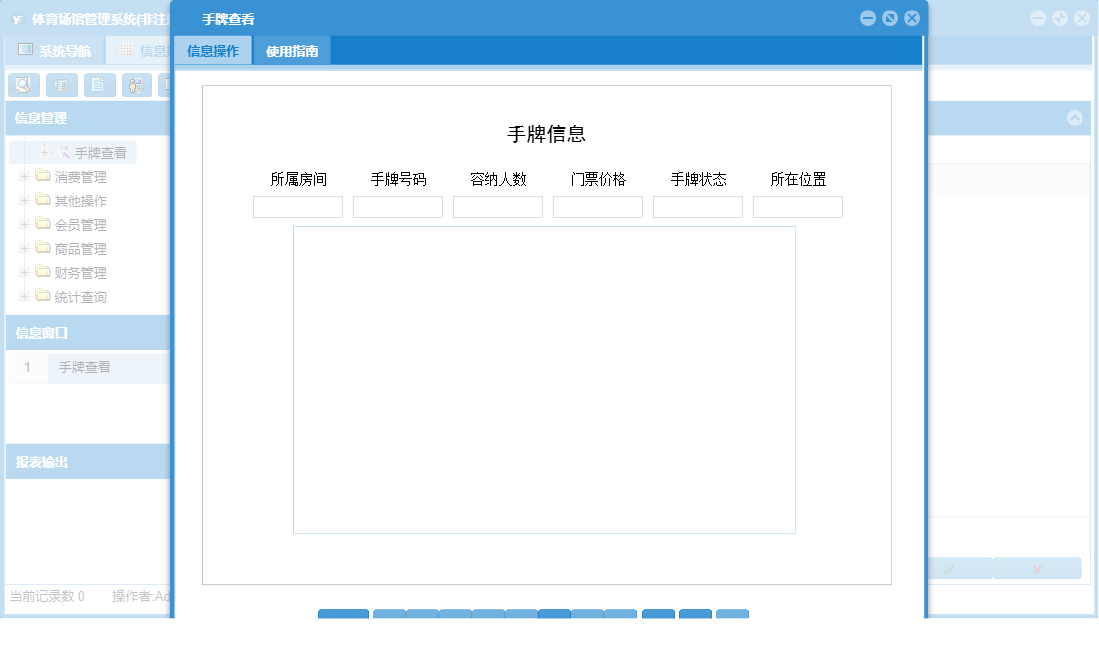Click the folder icon beside 财务管理

(43, 271)
